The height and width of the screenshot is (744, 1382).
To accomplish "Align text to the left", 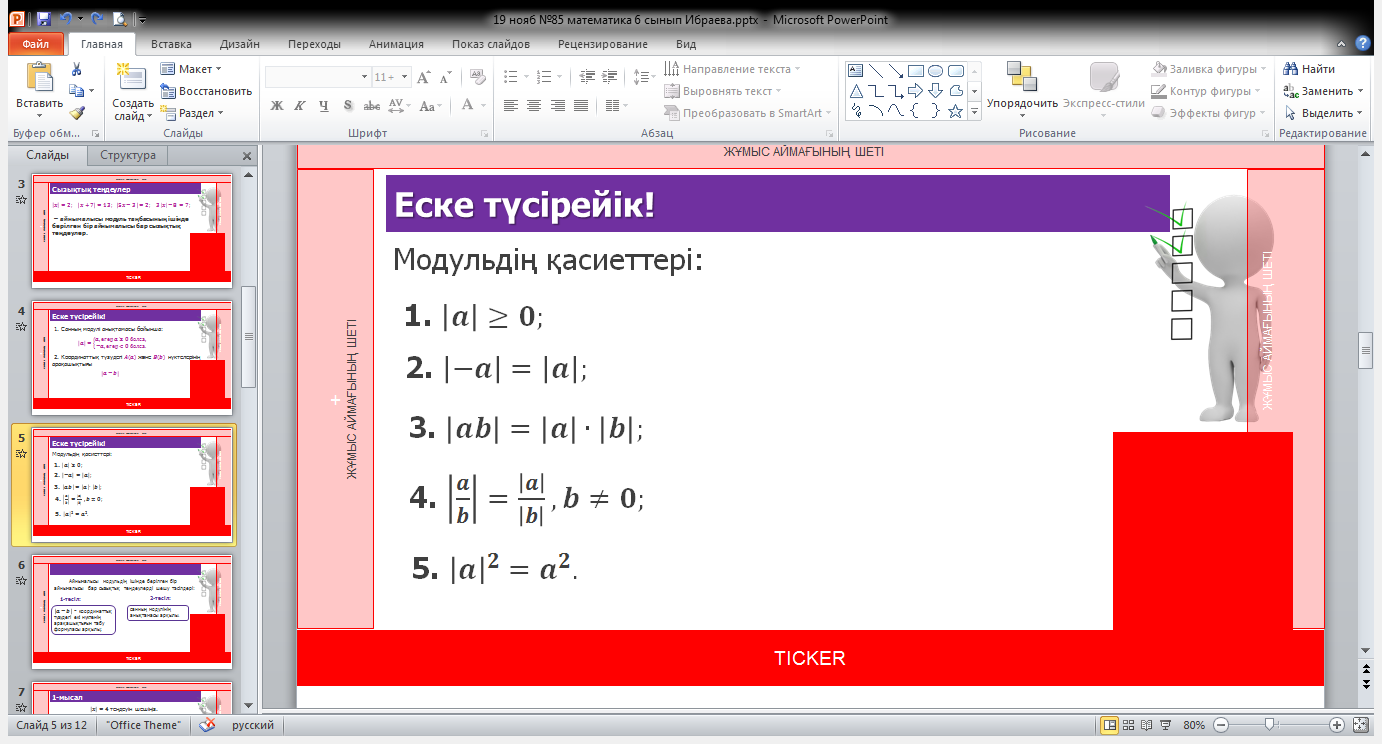I will coord(511,105).
